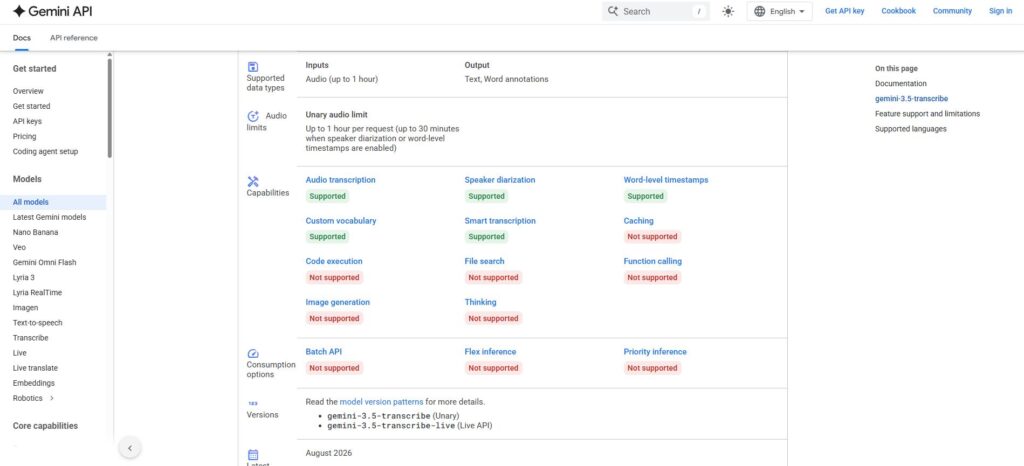
Task: Jump to gemini-3.5-transcribe in On this page
Action: 912,99
